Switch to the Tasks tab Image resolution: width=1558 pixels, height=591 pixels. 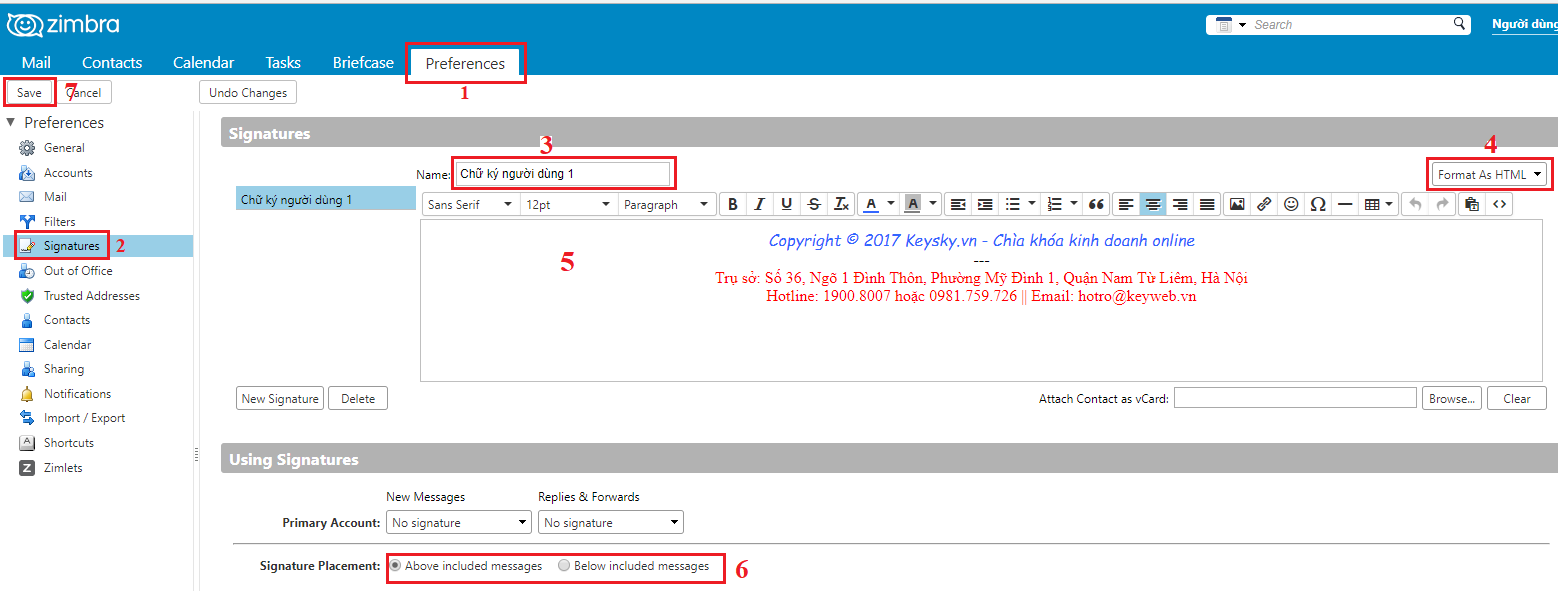(283, 62)
